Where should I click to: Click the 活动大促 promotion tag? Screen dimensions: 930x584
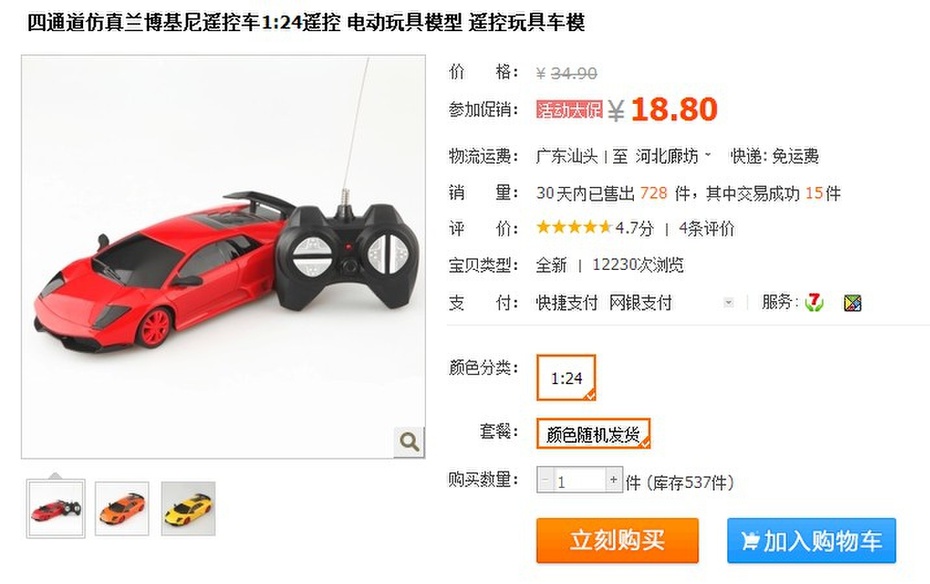pyautogui.click(x=569, y=110)
